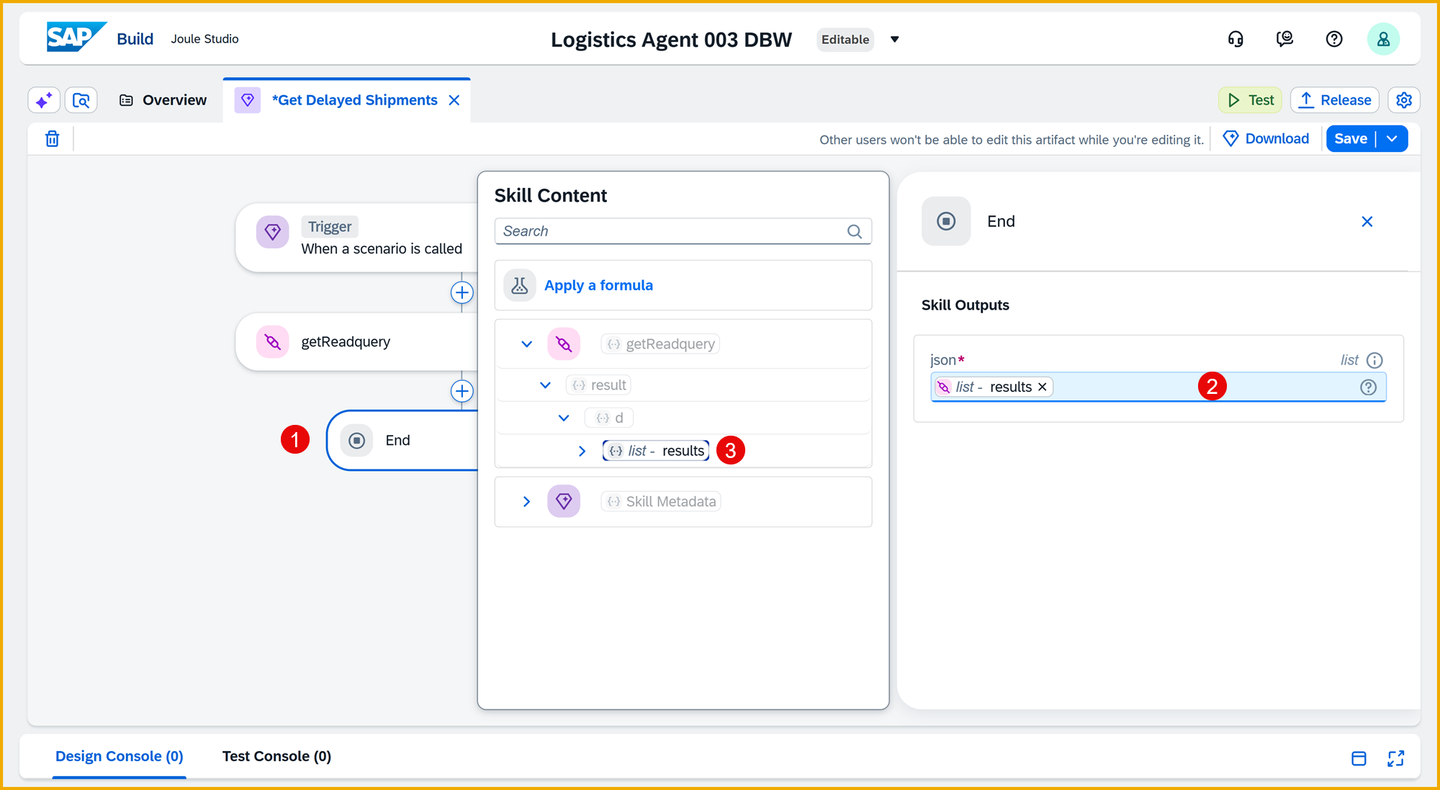Open the support headset icon

pyautogui.click(x=1236, y=39)
